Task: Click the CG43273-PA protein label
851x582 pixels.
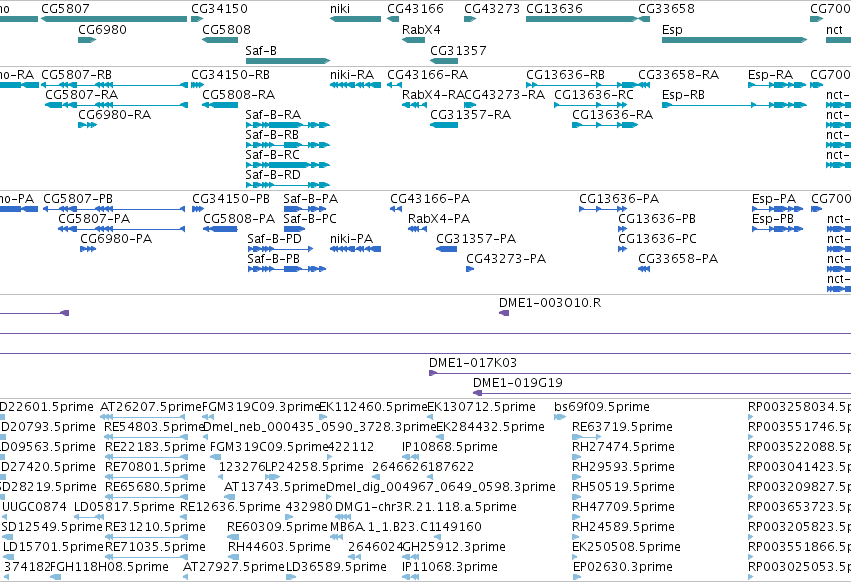Action: click(x=506, y=259)
